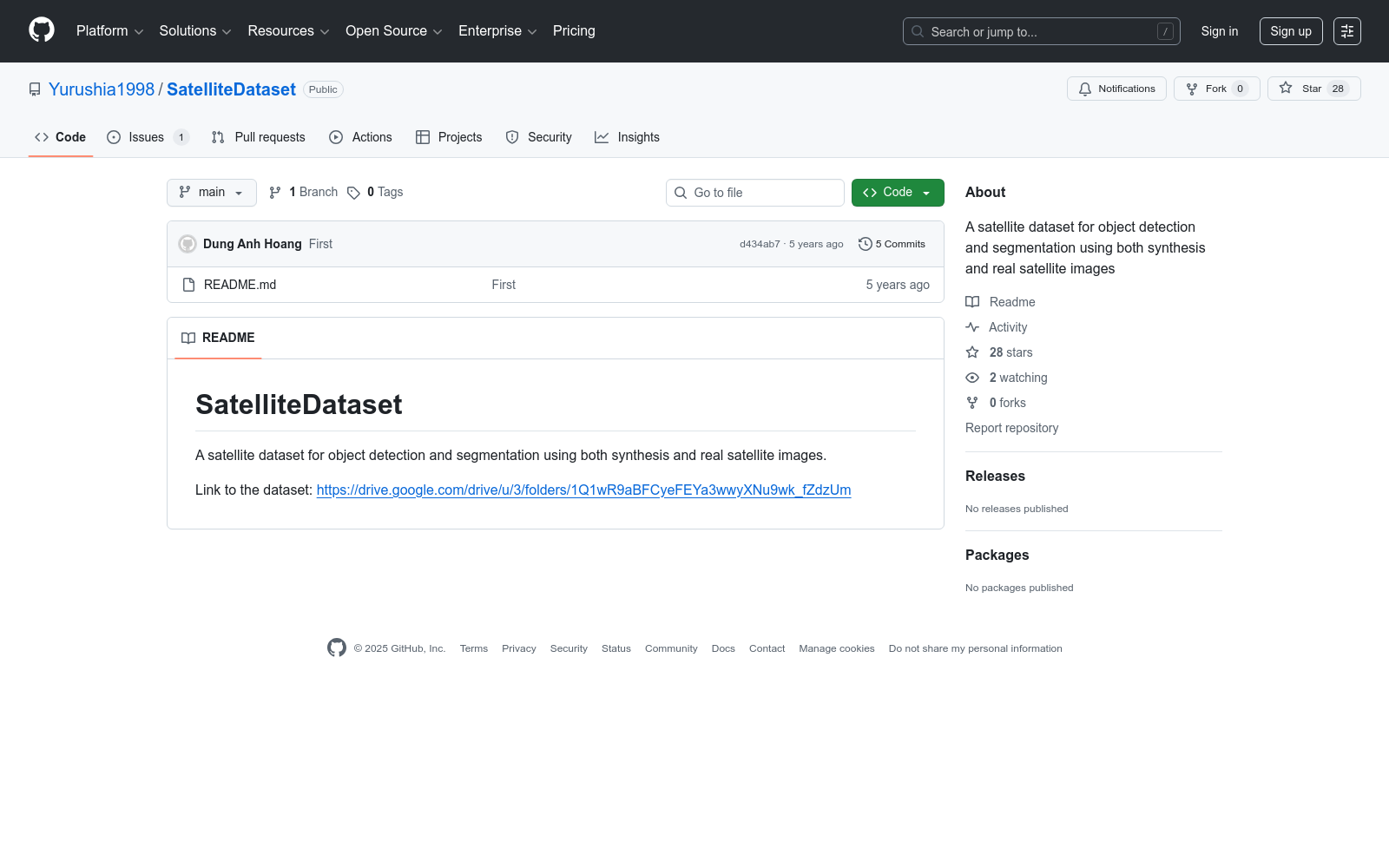The height and width of the screenshot is (868, 1389).
Task: Open the Enterprise dropdown
Action: pos(497,31)
